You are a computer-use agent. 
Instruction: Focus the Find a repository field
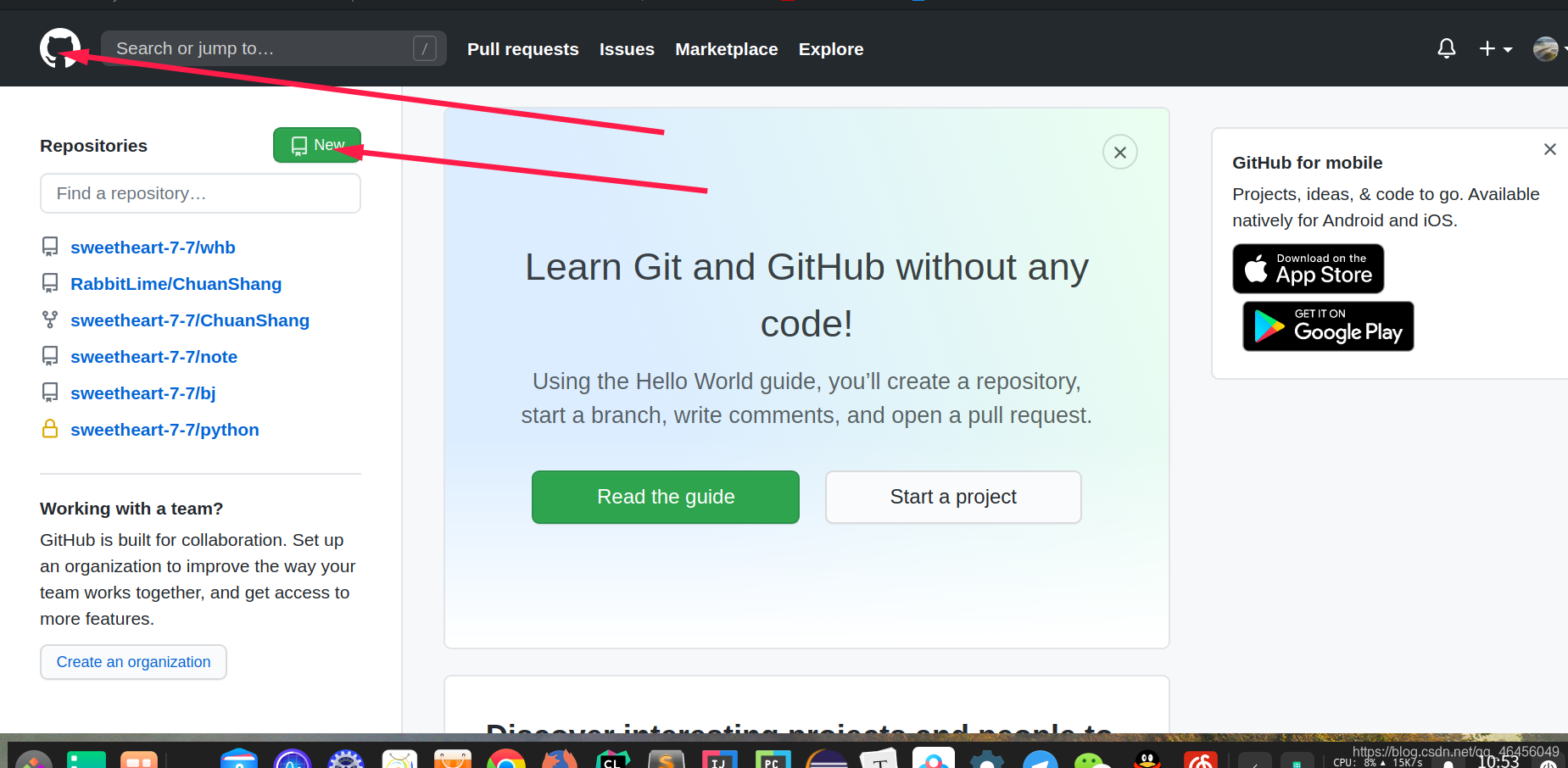200,193
